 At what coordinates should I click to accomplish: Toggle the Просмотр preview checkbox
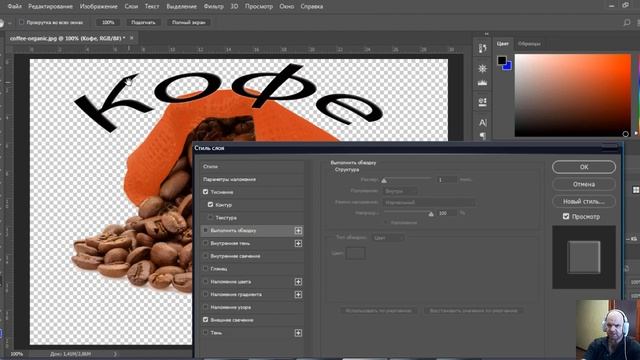click(x=566, y=216)
